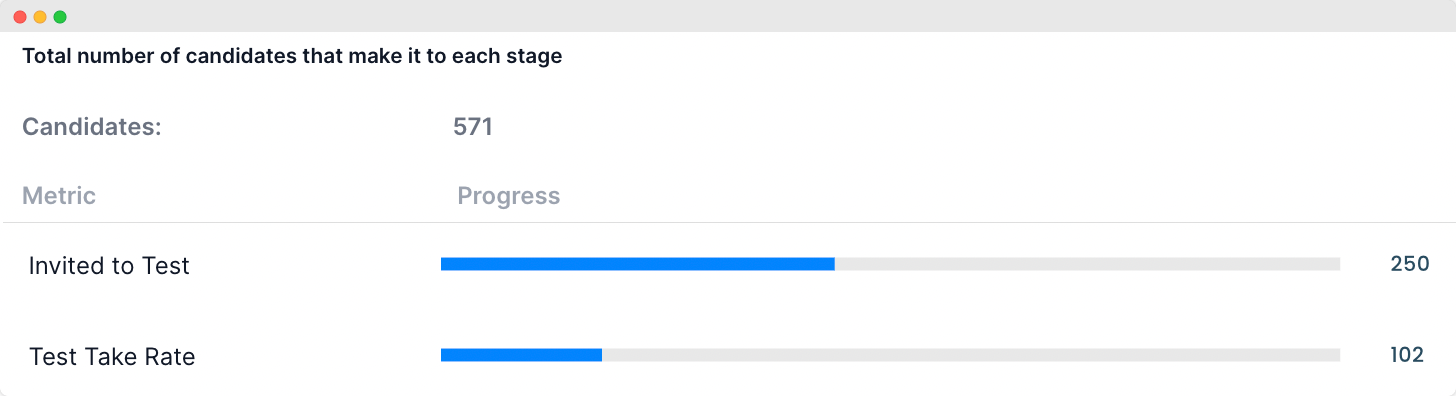Maximize the window with the green button

click(x=60, y=17)
